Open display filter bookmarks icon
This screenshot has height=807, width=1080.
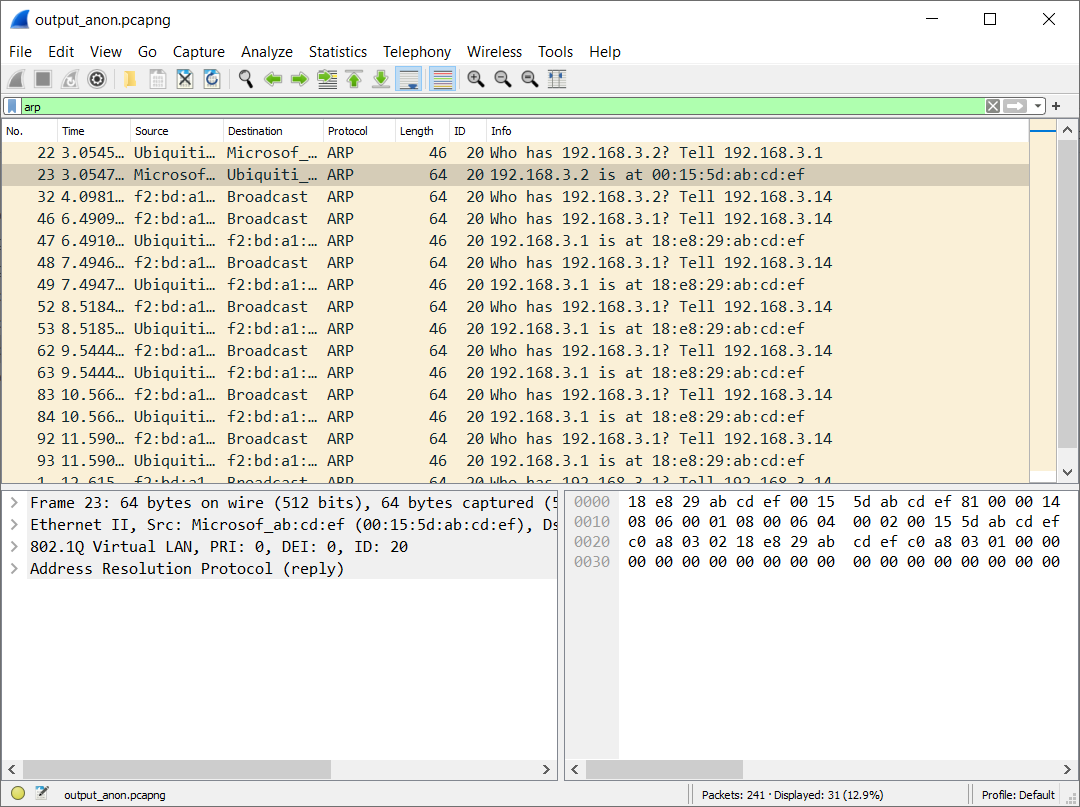tap(12, 106)
